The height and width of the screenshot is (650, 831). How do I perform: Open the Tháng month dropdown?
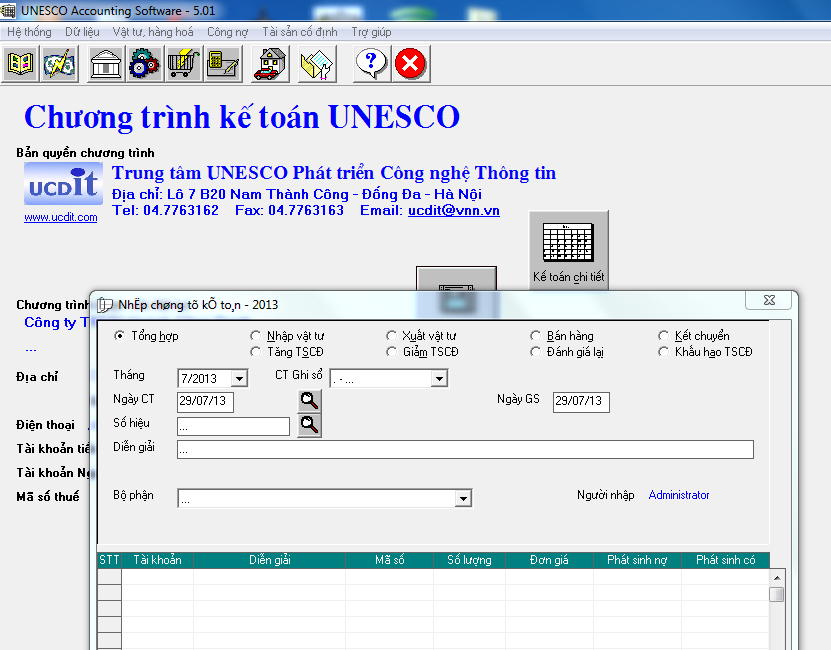[240, 378]
